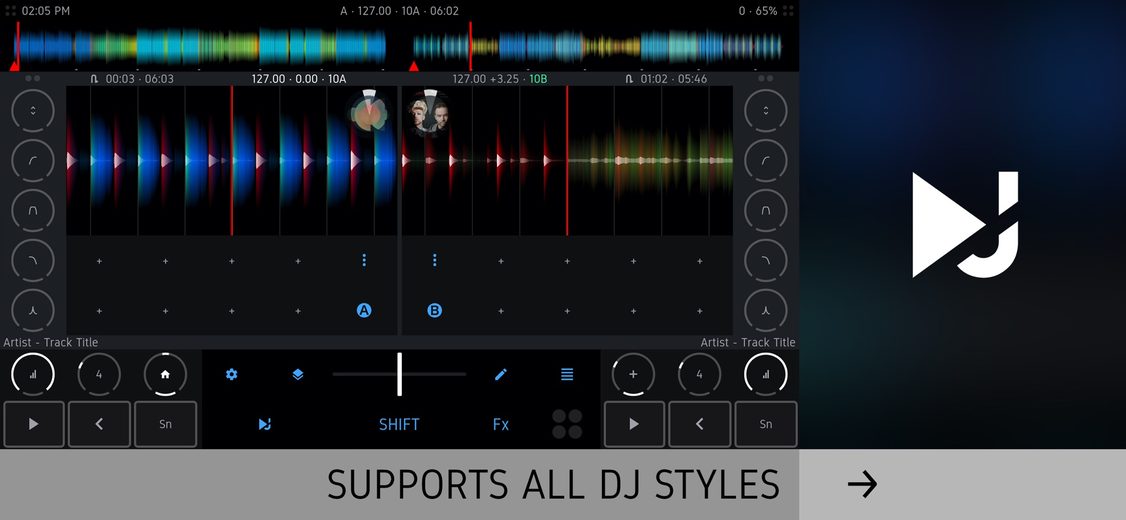Image resolution: width=1126 pixels, height=520 pixels.
Task: Tap deck A up-down arrows knob
Action: point(33,111)
